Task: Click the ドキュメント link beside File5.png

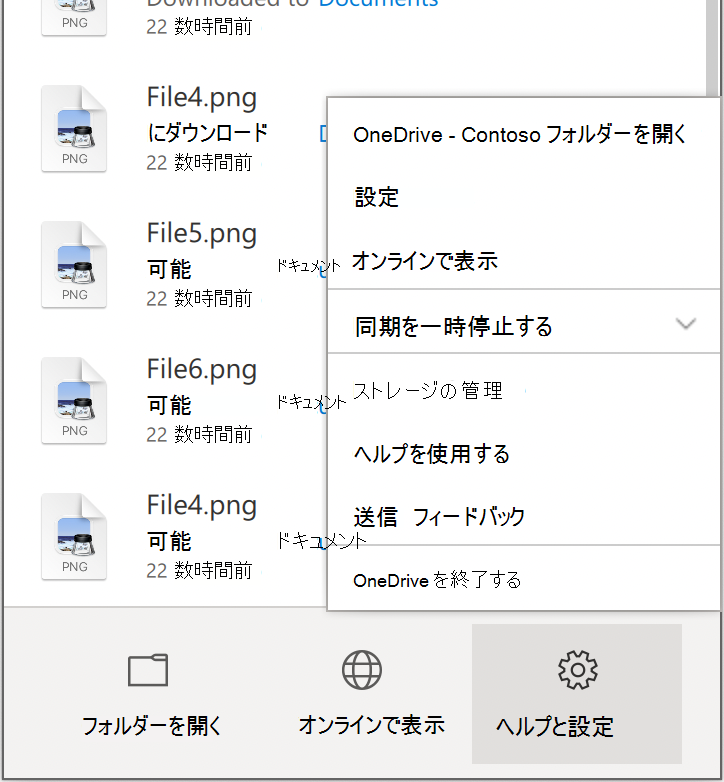Action: (x=308, y=266)
